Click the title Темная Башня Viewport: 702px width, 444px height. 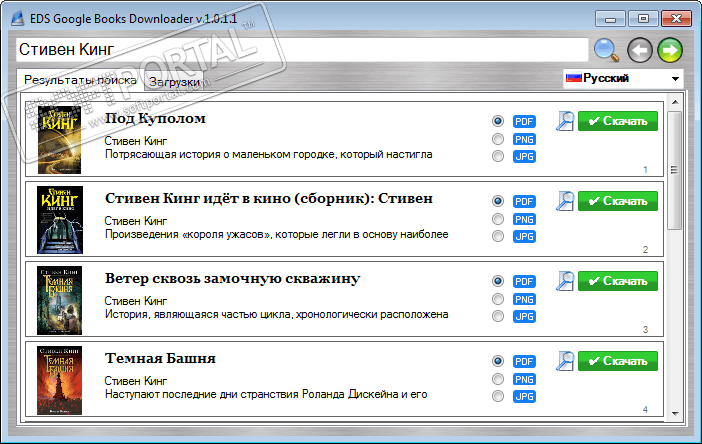pos(160,359)
